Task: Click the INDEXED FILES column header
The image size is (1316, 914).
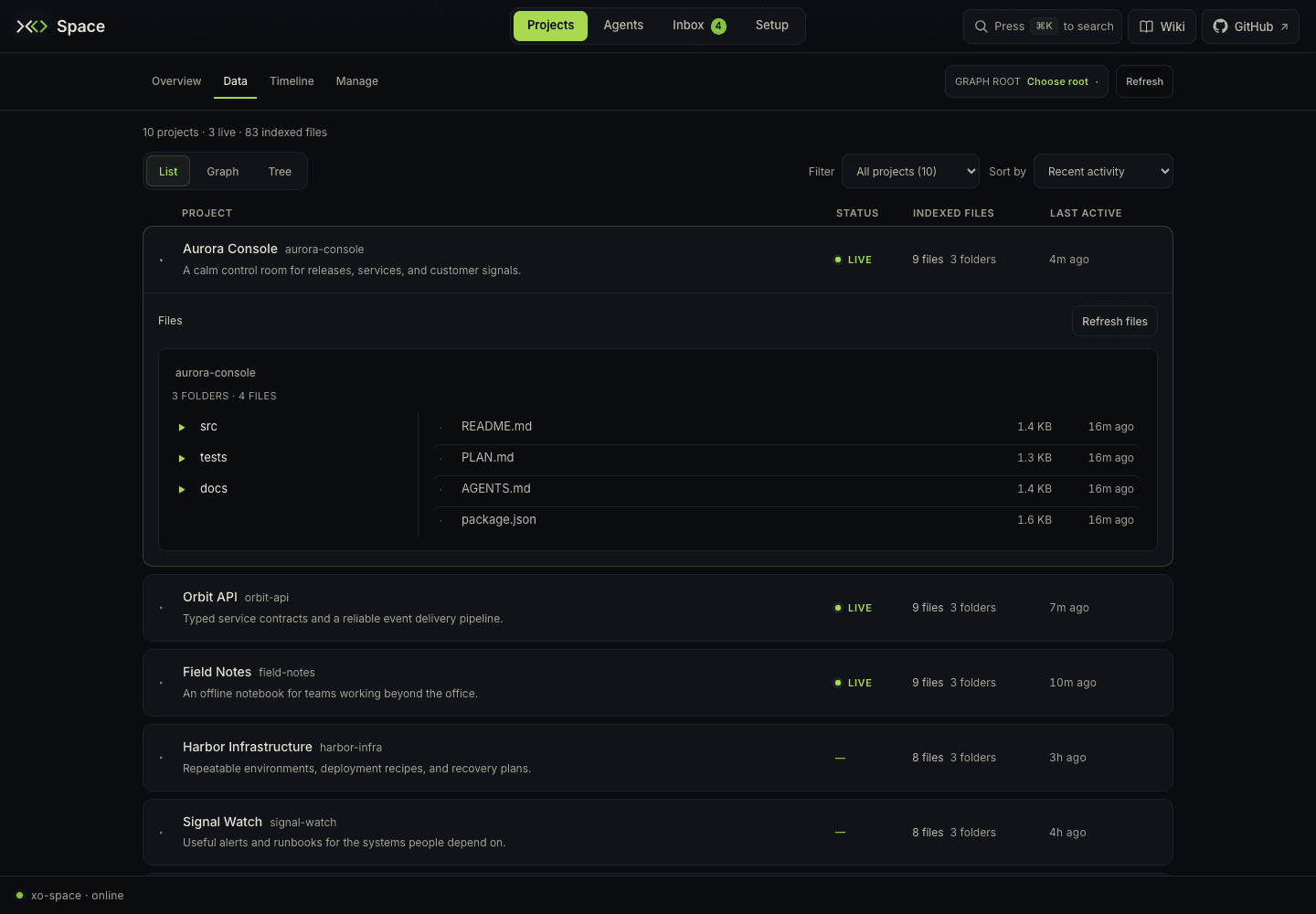Action: [x=953, y=213]
